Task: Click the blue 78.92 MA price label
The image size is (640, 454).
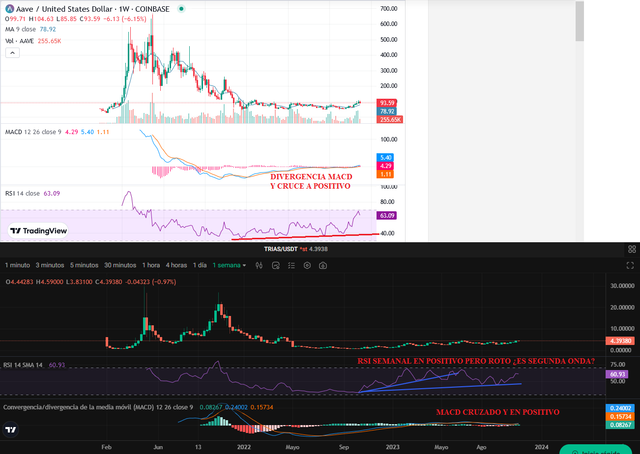Action: 387,111
